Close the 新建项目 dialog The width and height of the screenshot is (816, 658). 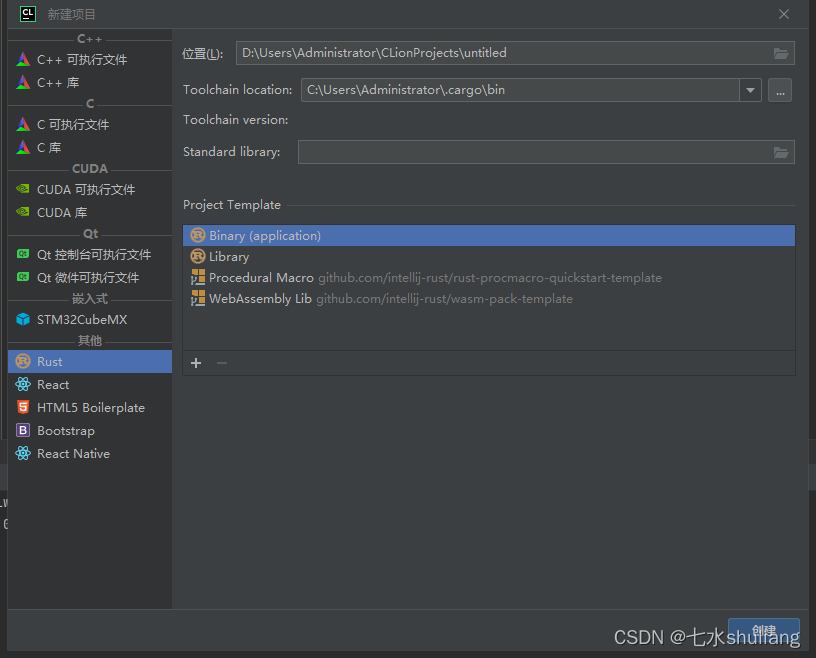click(784, 14)
